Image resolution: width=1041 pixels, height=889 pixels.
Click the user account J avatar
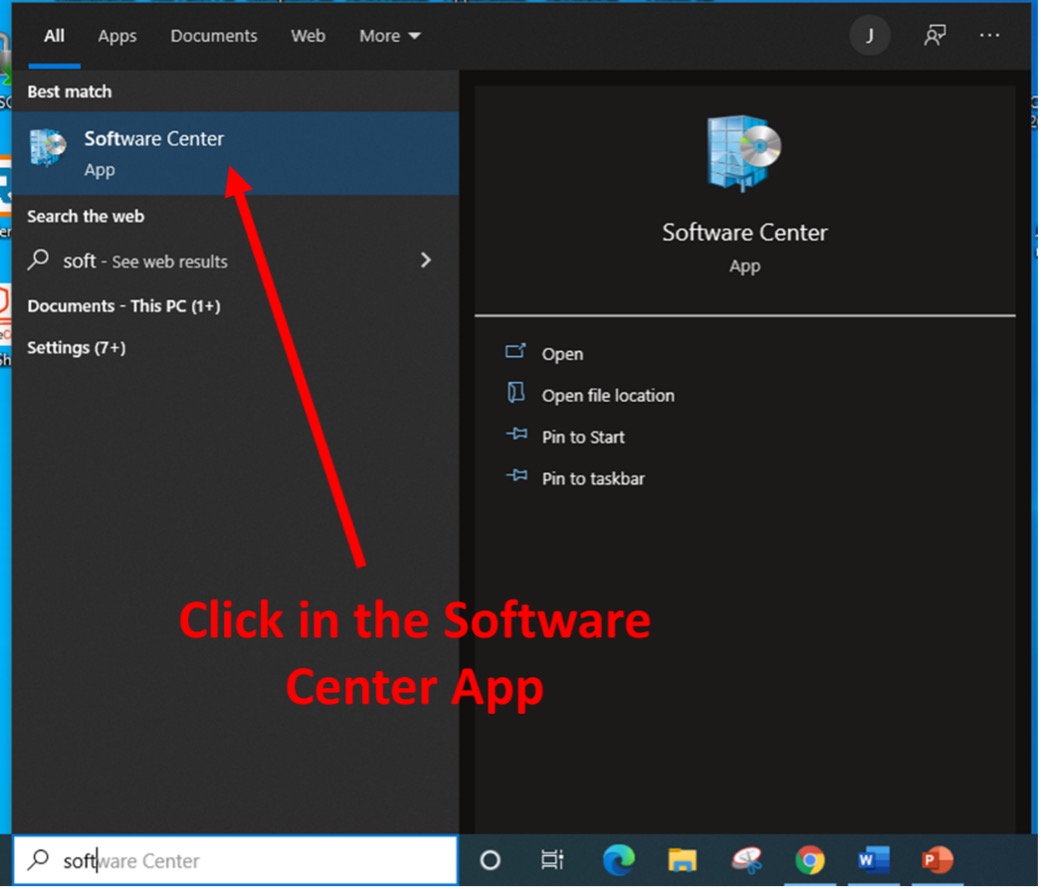point(869,36)
